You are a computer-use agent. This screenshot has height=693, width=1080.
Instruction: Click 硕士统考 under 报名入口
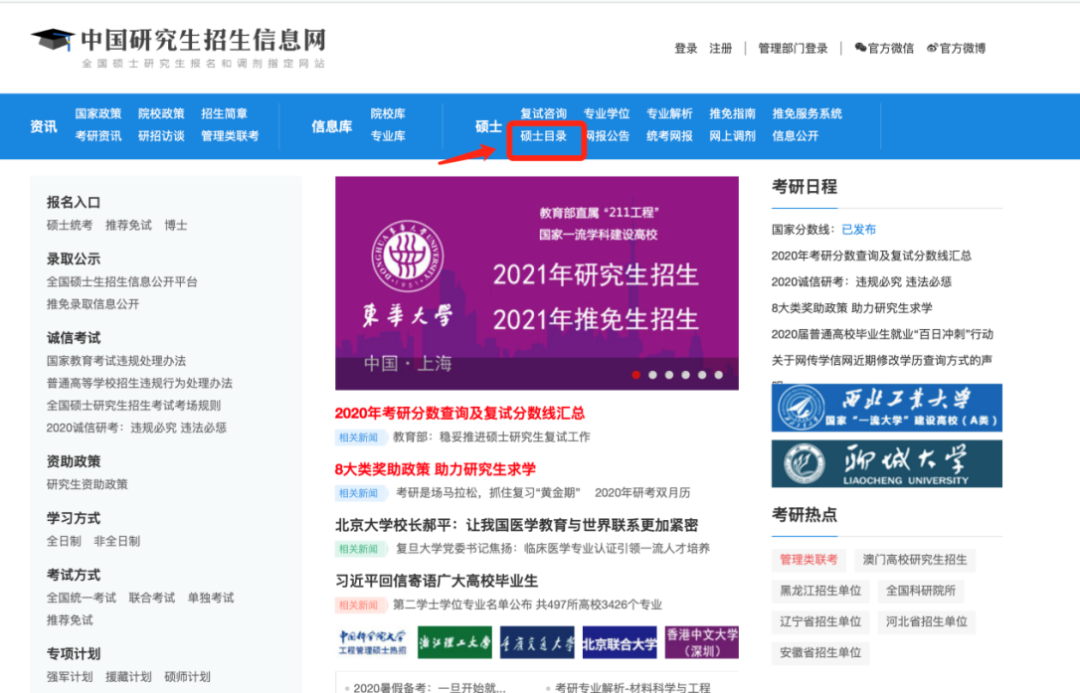pos(69,225)
